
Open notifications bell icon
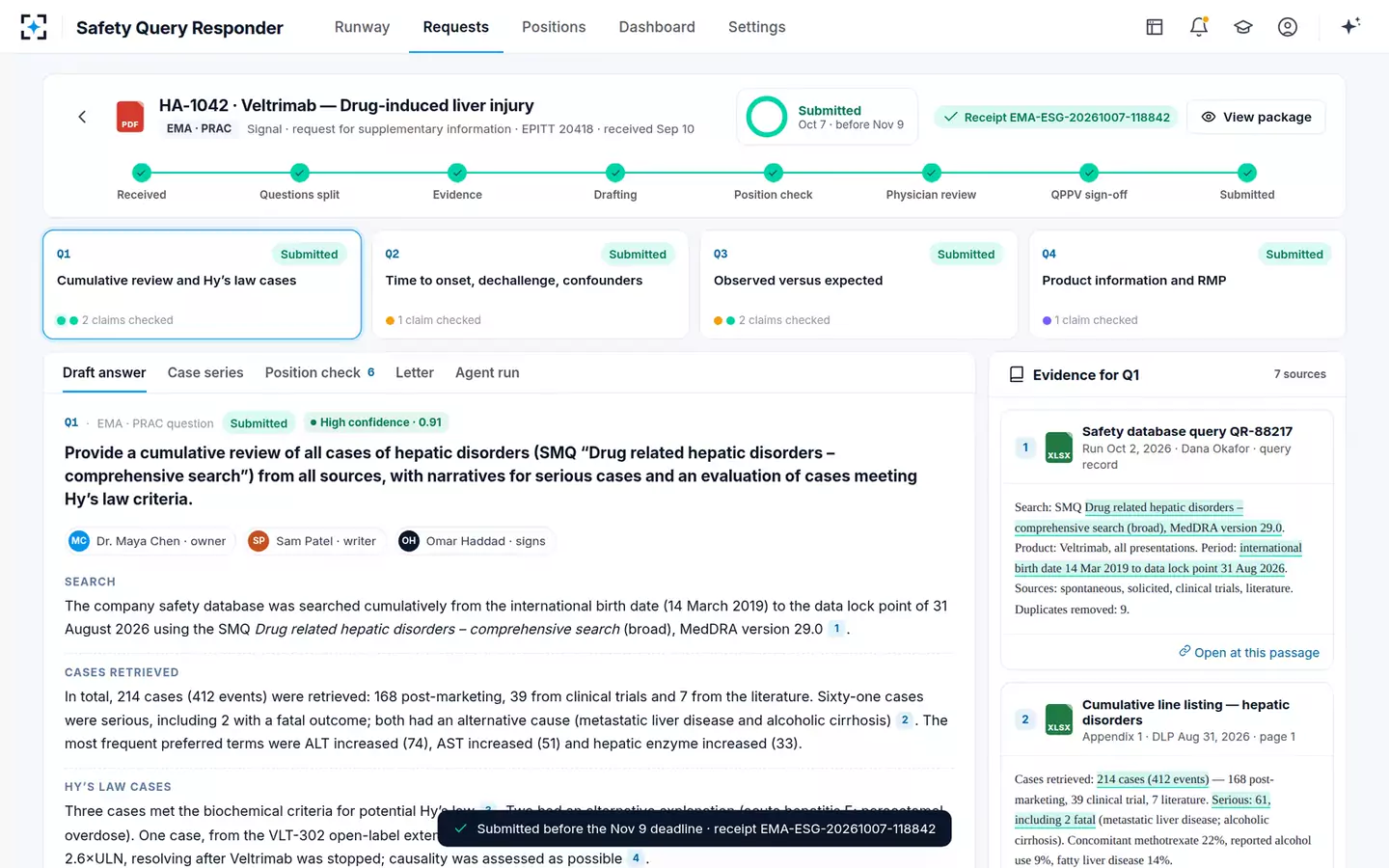click(1199, 27)
